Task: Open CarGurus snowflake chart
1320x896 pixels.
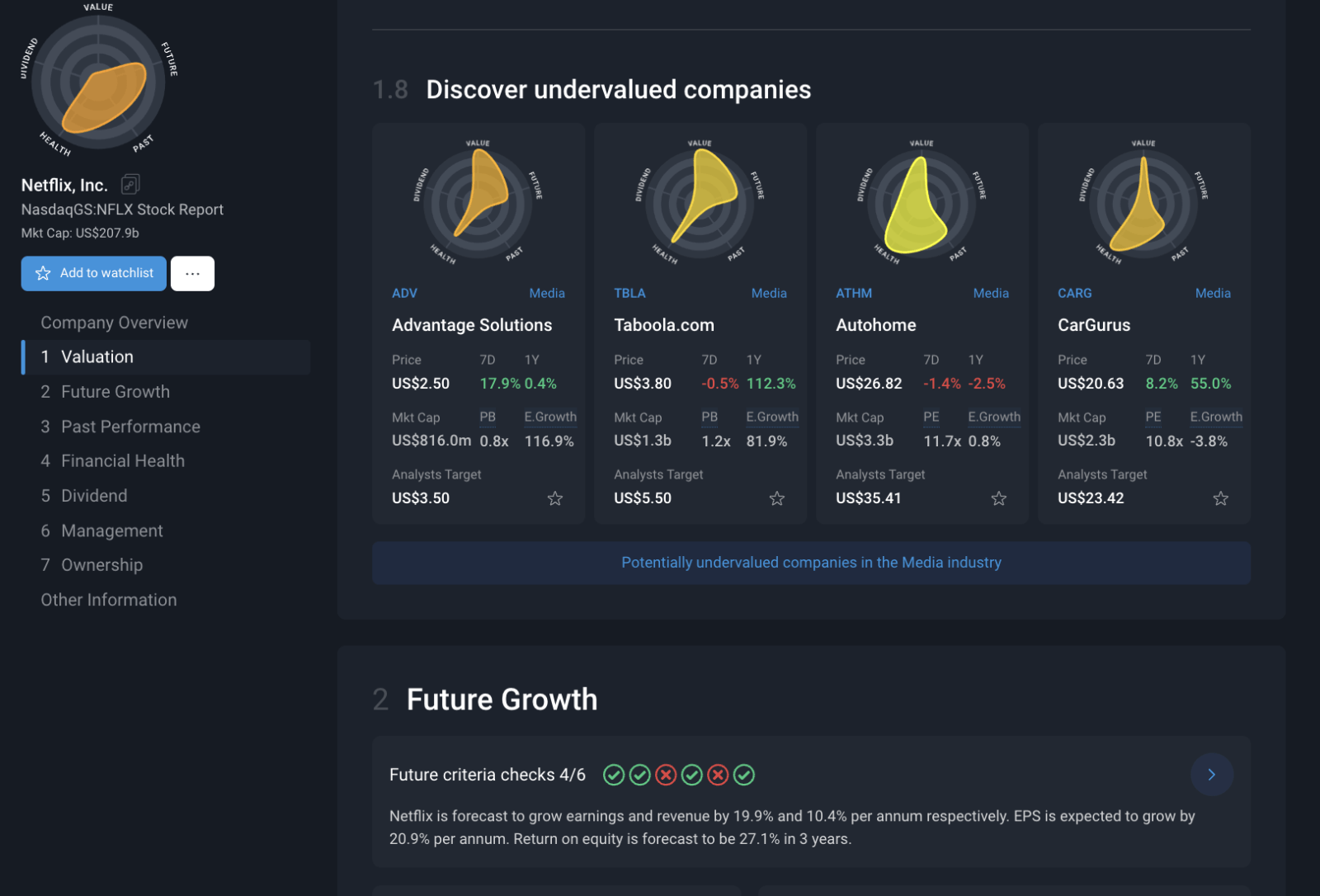Action: 1144,202
